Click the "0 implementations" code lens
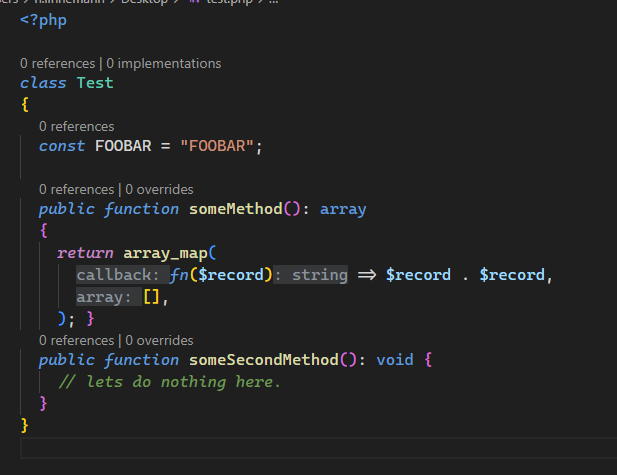The image size is (617, 475). [164, 63]
